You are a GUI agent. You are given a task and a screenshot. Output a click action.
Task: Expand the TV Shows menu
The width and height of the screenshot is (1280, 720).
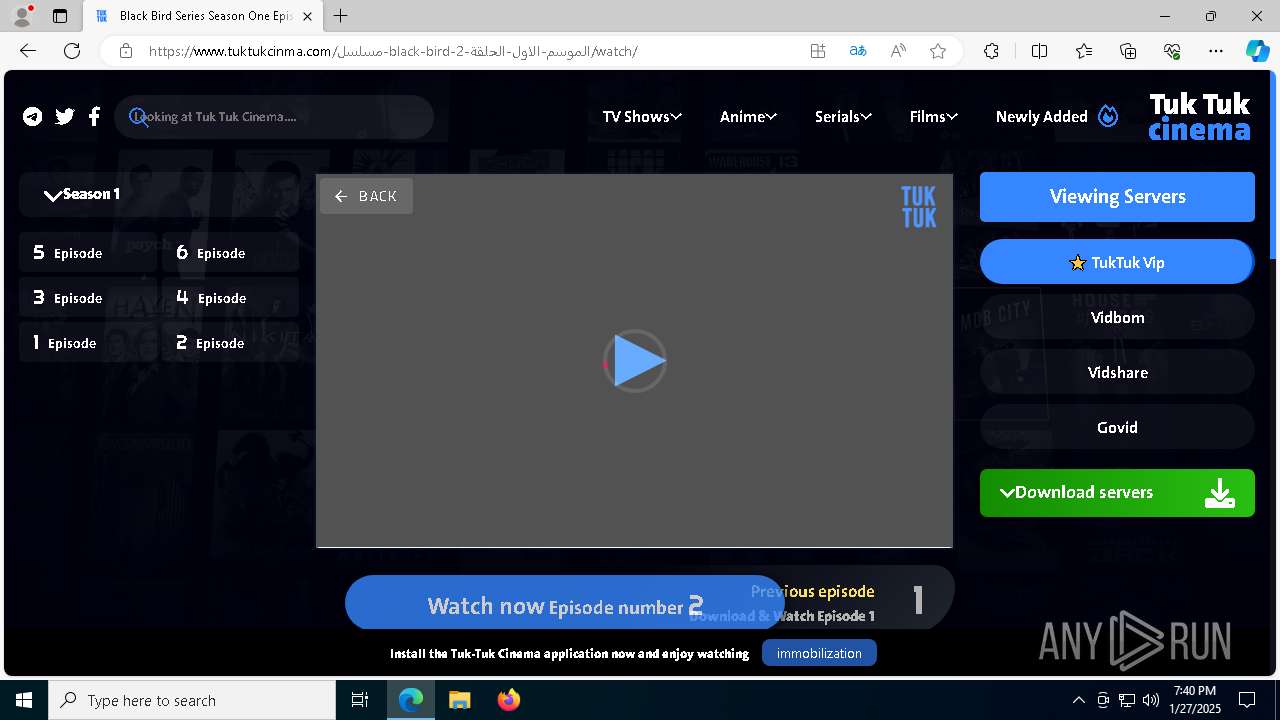(x=642, y=117)
